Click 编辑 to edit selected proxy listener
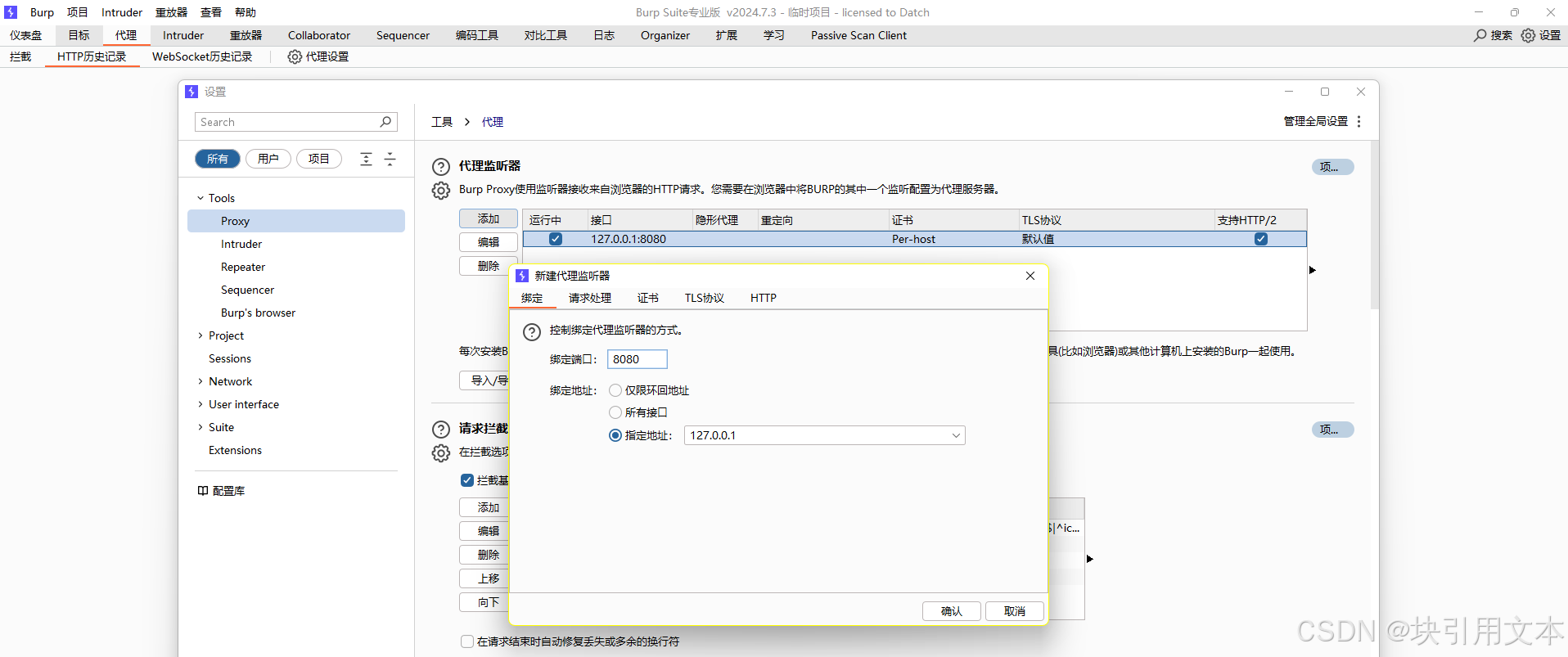The height and width of the screenshot is (657, 1568). 489,242
